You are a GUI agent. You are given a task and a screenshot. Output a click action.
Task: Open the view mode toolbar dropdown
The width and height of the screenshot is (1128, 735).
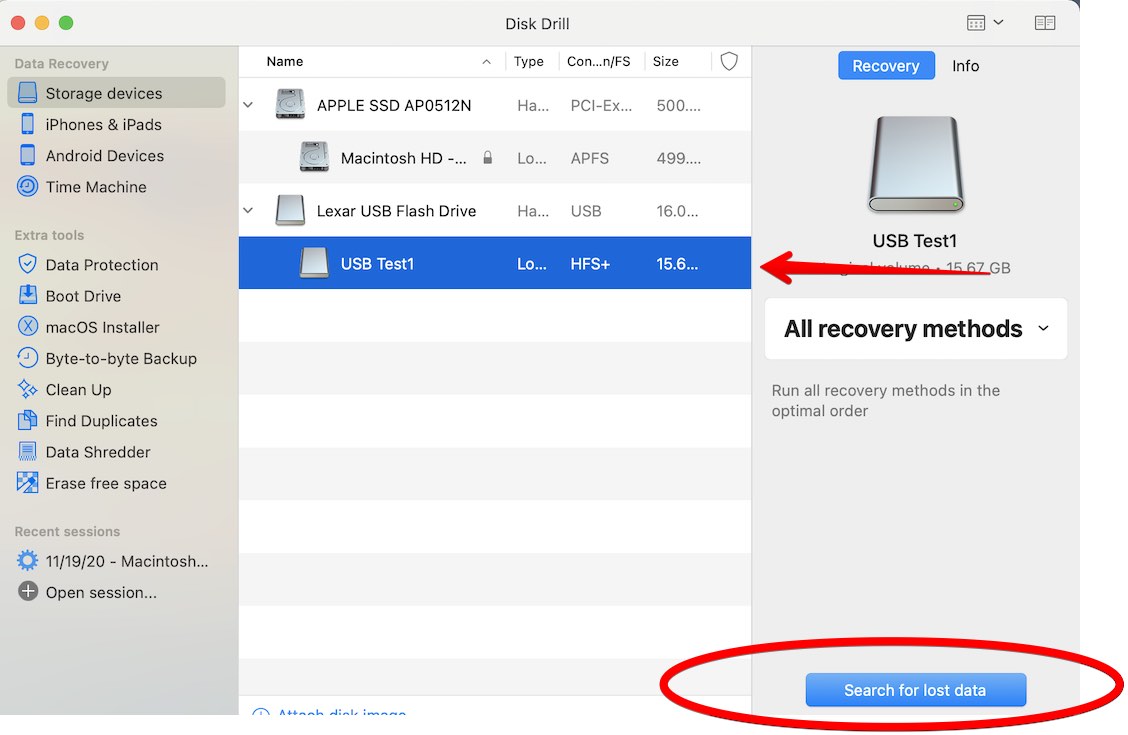984,23
